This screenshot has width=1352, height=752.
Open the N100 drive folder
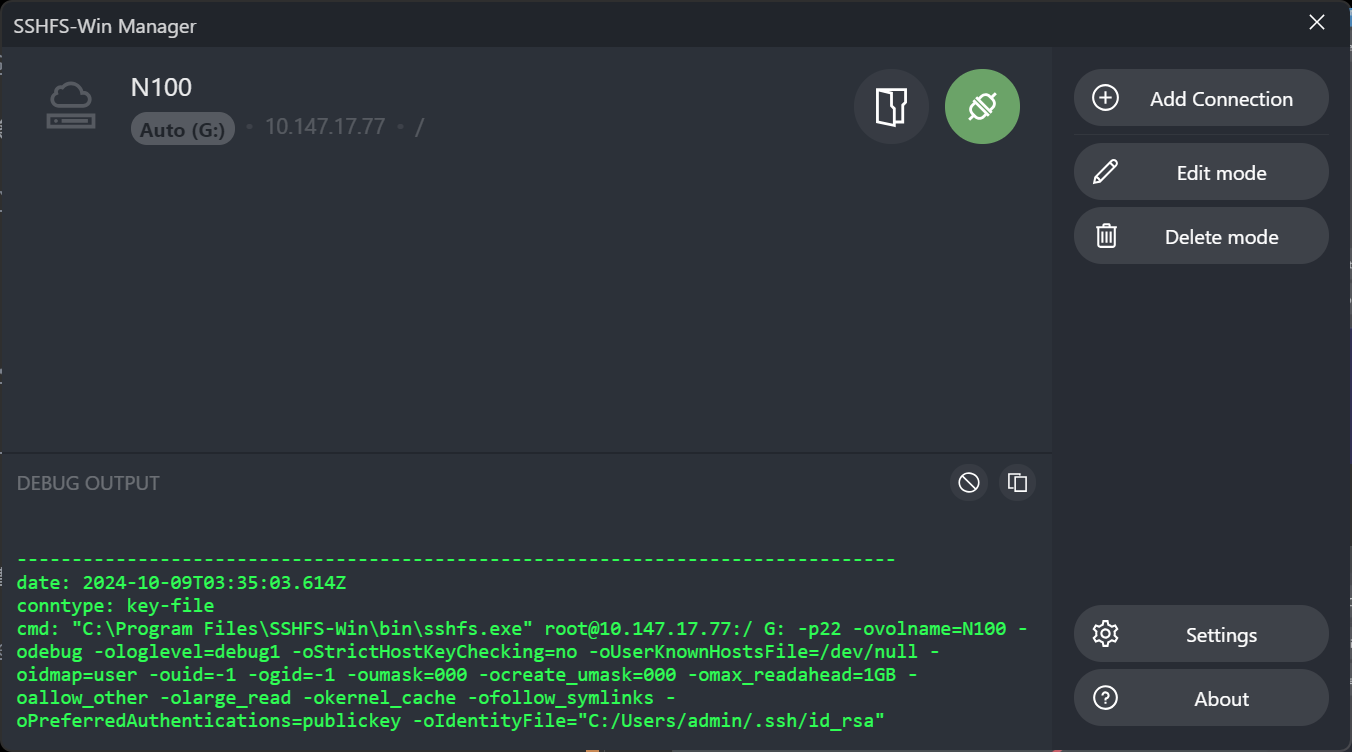(x=891, y=106)
